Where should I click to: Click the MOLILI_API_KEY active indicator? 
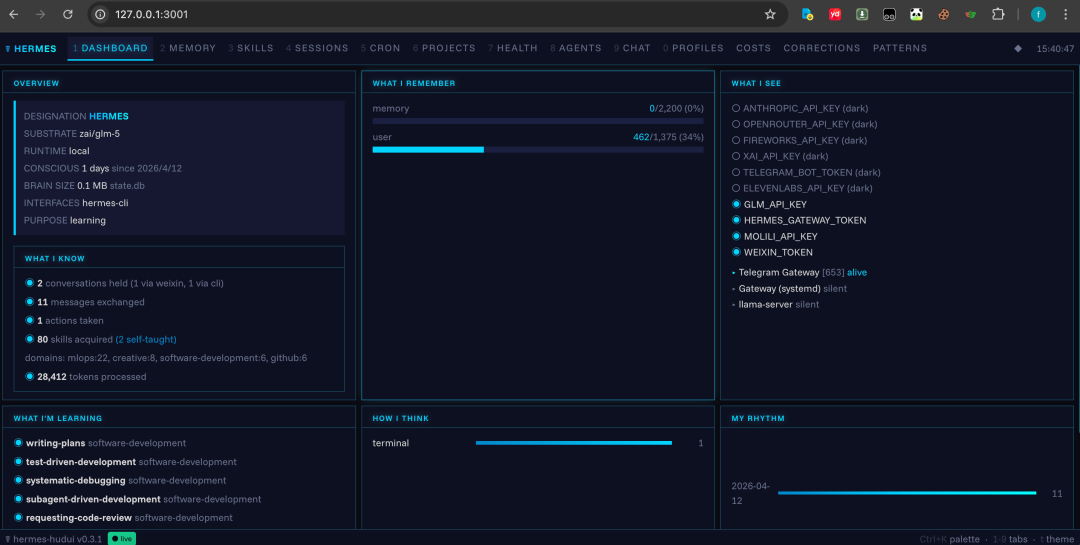tap(736, 236)
